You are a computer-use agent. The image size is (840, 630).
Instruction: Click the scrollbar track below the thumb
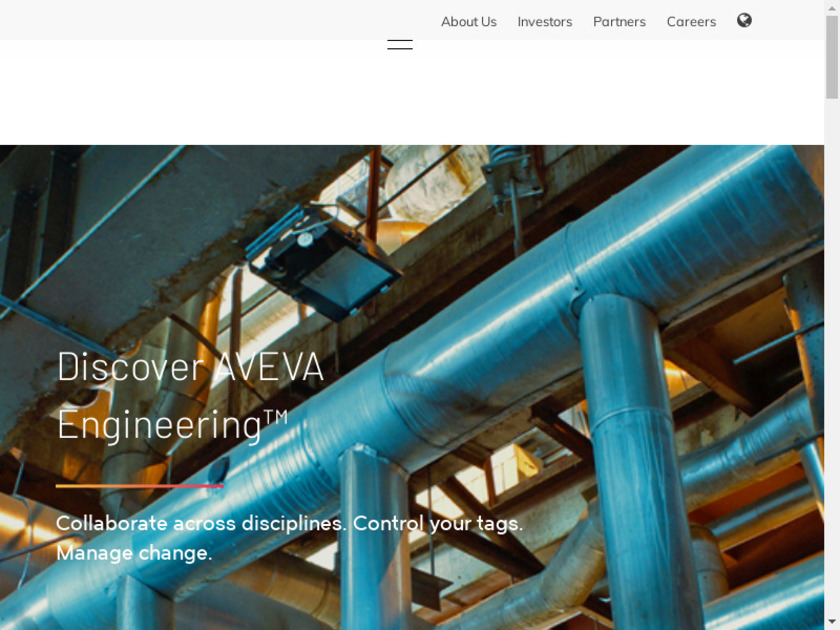pyautogui.click(x=832, y=359)
